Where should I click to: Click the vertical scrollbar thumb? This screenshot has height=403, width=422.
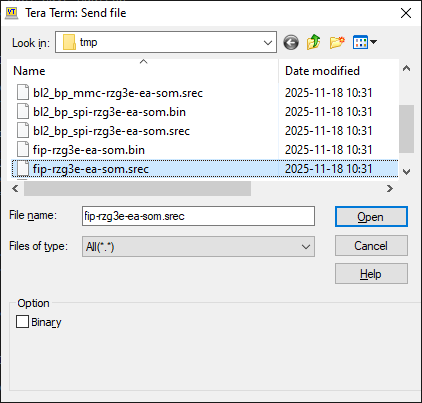406,129
